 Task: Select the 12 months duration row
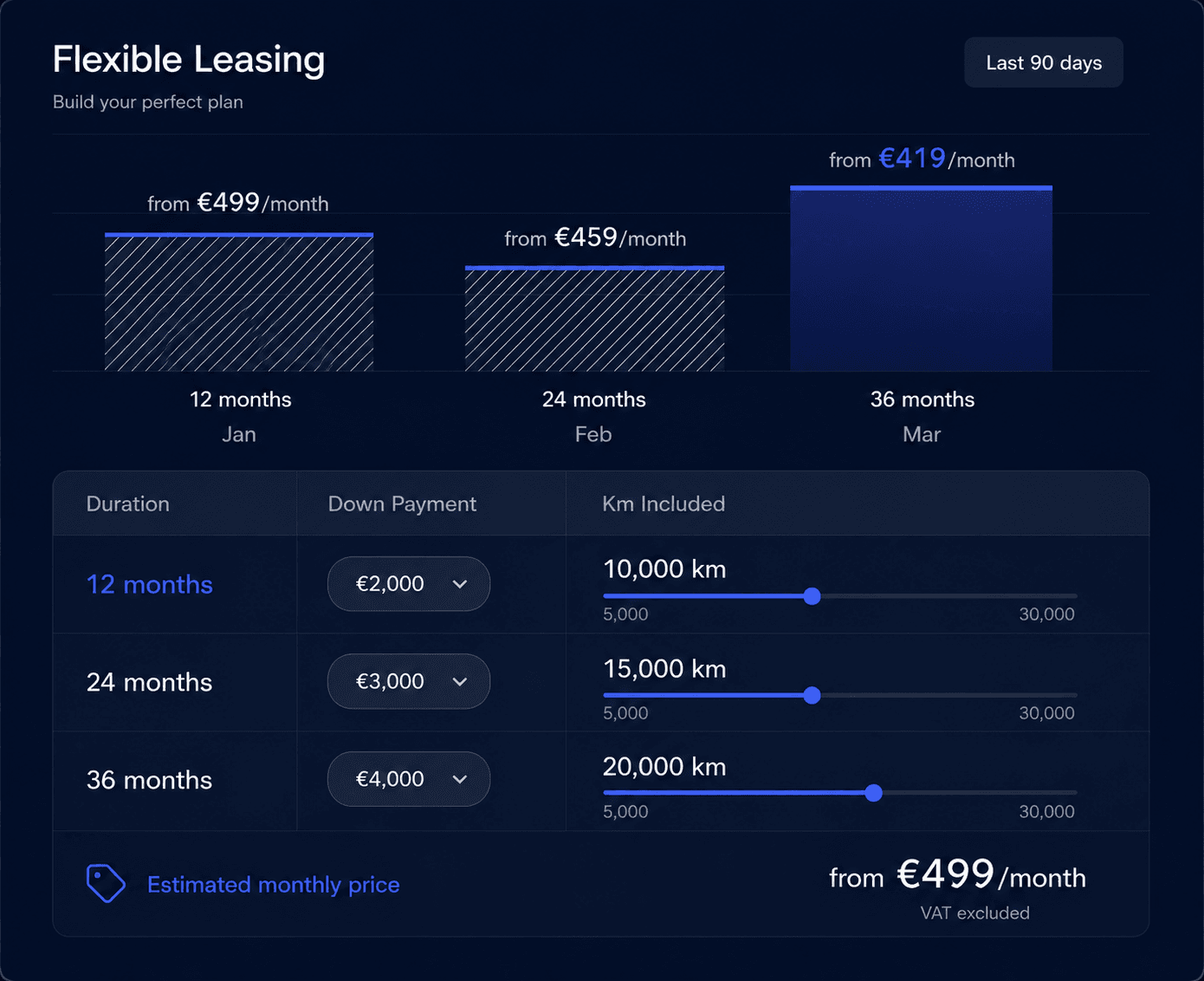(x=601, y=584)
